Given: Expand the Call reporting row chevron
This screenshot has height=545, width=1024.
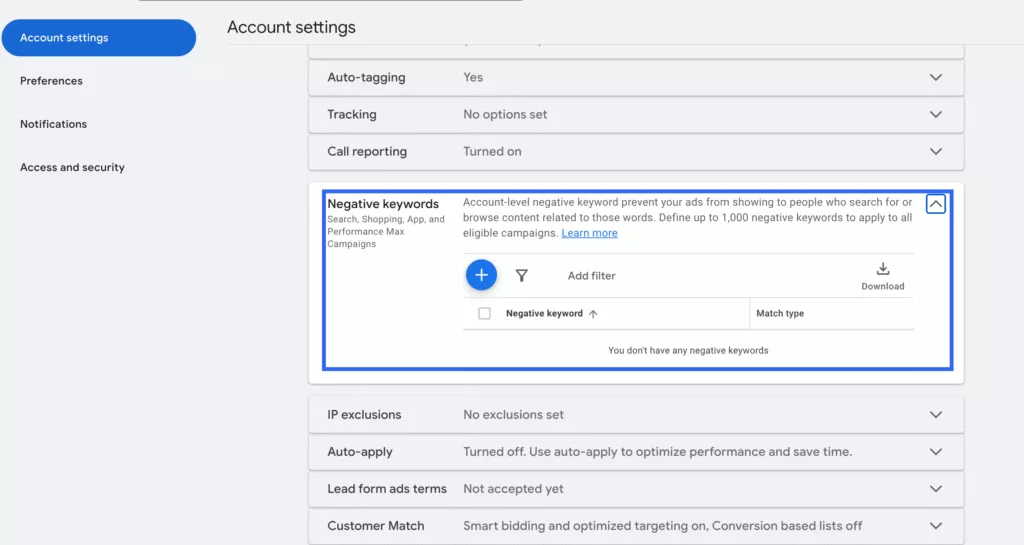Looking at the screenshot, I should pos(936,151).
